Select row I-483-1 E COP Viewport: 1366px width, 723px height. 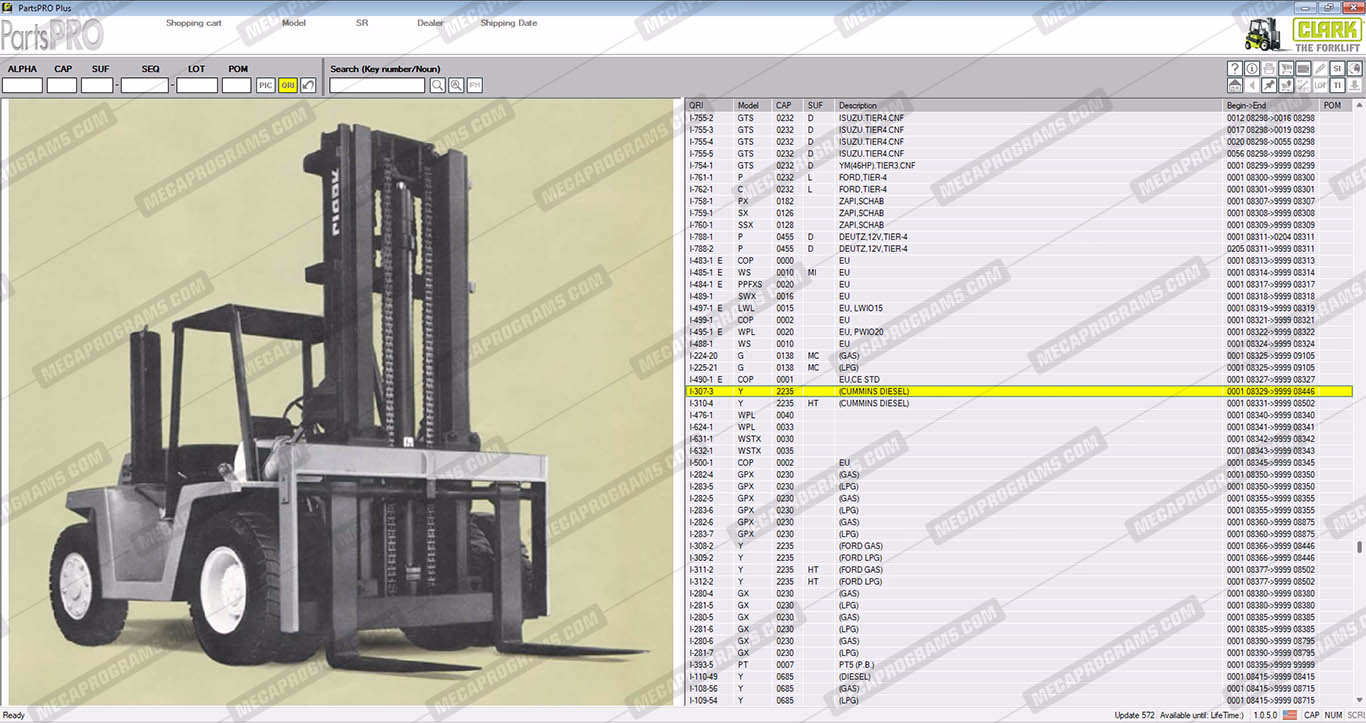point(1019,261)
